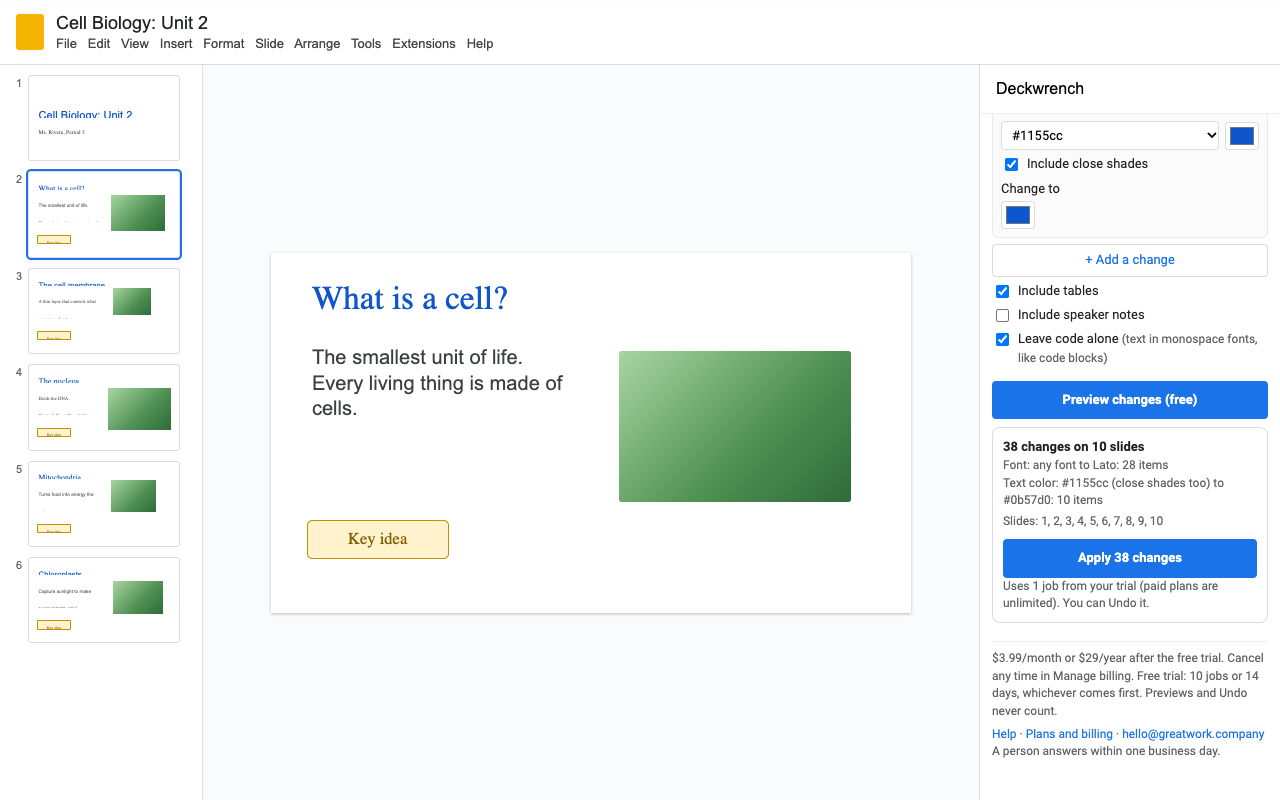Viewport: 1280px width, 800px height.
Task: Enable 'Include speaker notes' checkbox
Action: click(1003, 315)
